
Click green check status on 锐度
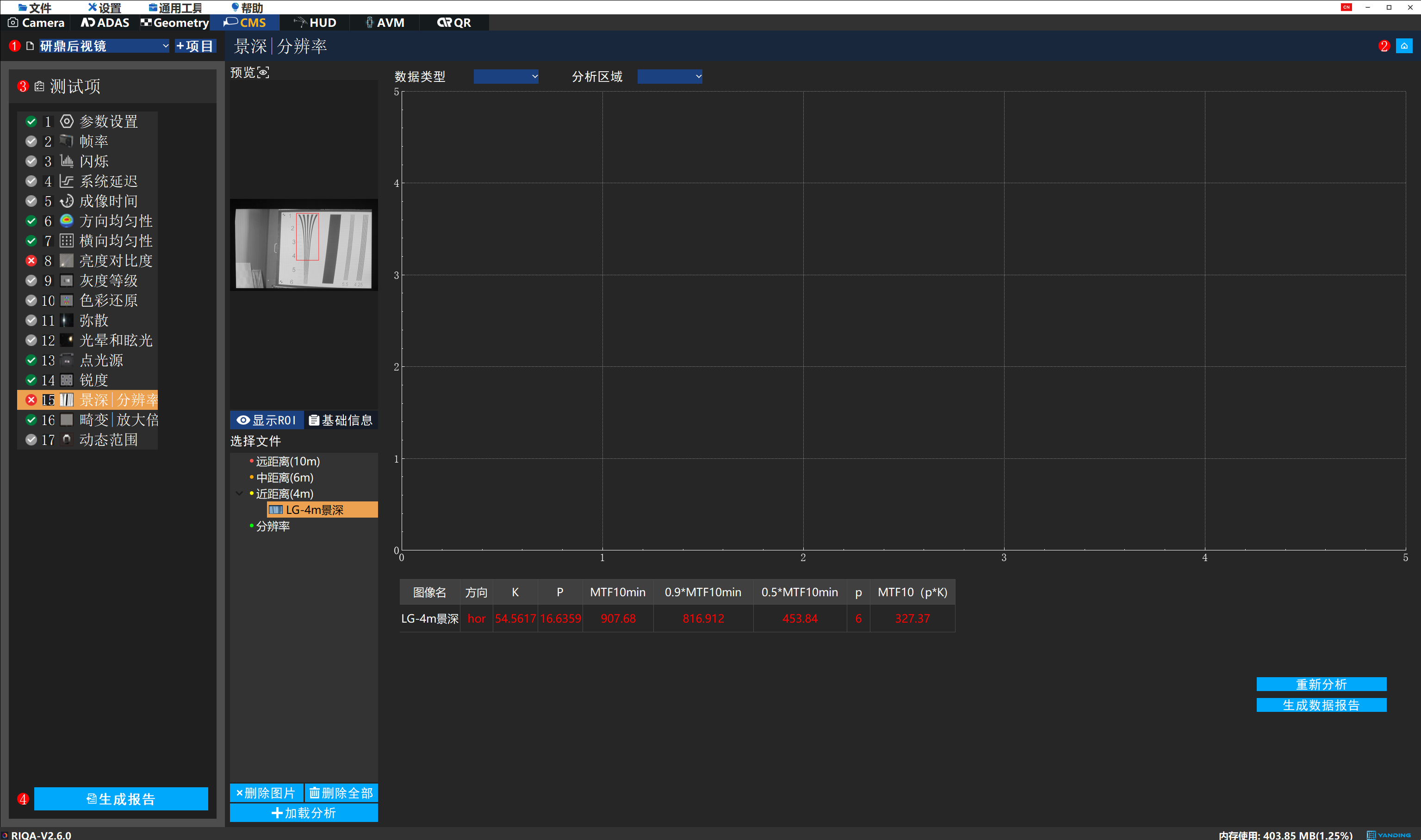tap(31, 380)
